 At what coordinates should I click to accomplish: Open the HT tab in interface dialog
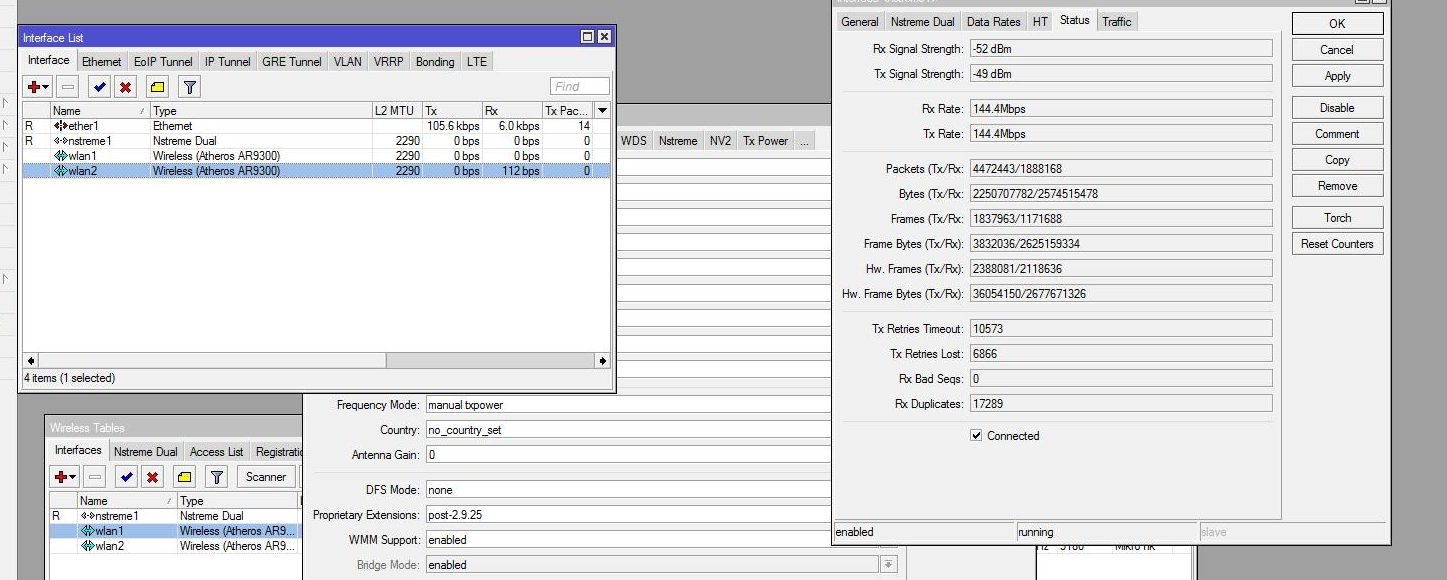click(1041, 22)
